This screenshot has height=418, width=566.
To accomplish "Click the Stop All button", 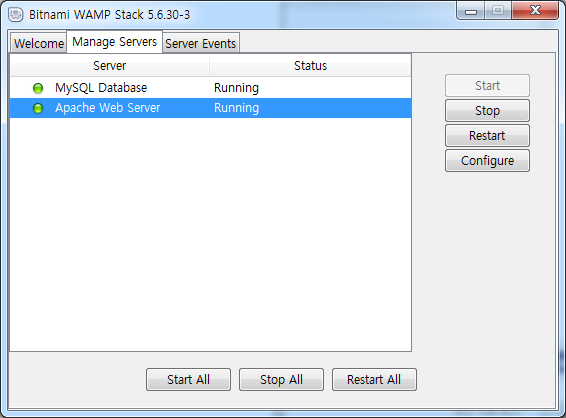I will [x=281, y=379].
